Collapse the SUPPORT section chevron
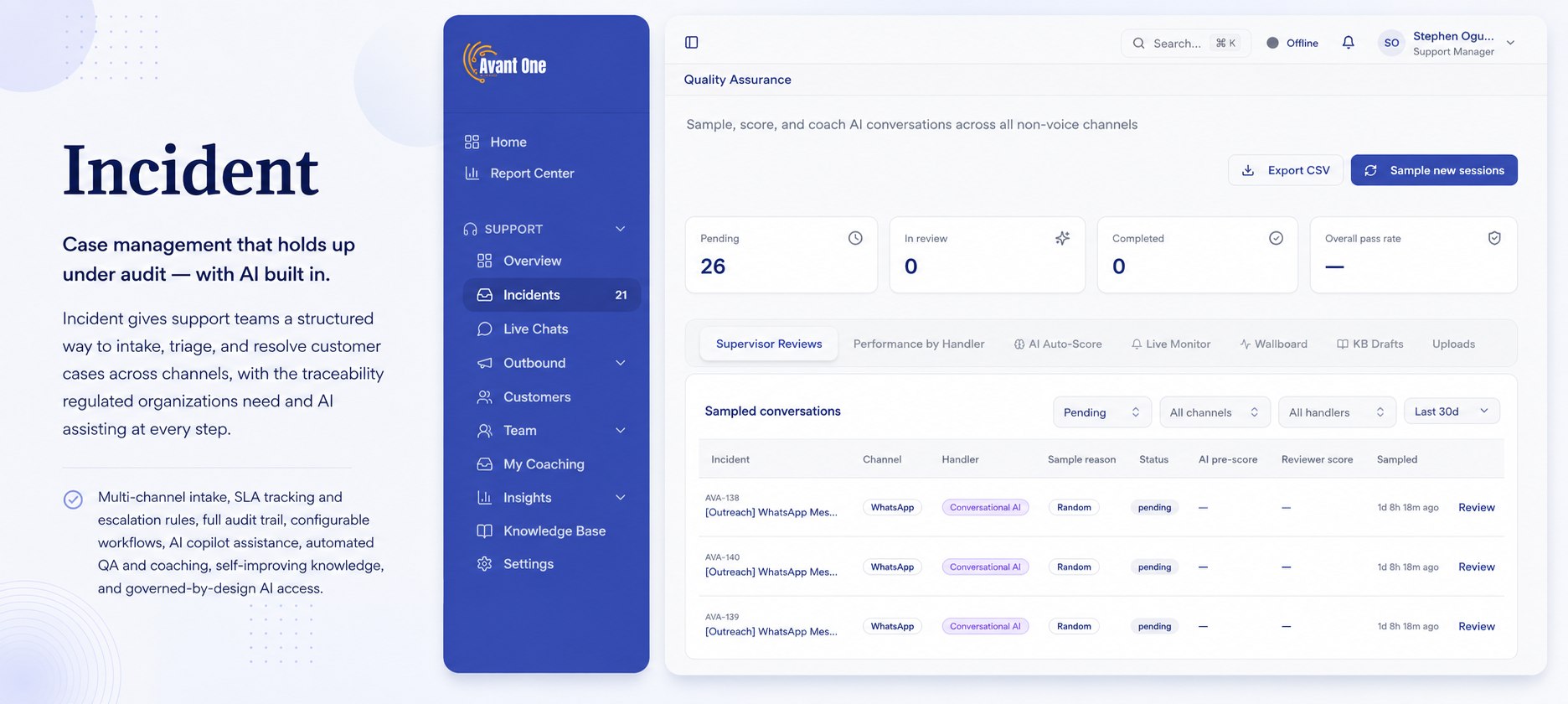The width and height of the screenshot is (1568, 704). coord(621,229)
